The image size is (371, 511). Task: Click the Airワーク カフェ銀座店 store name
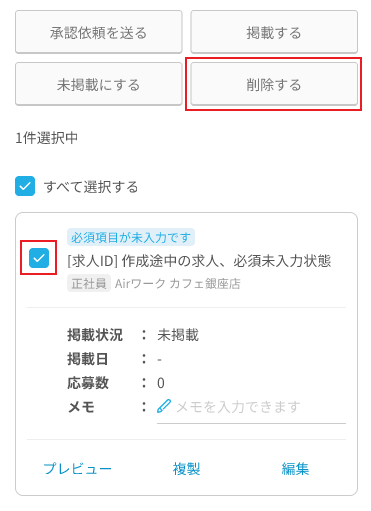tap(178, 284)
